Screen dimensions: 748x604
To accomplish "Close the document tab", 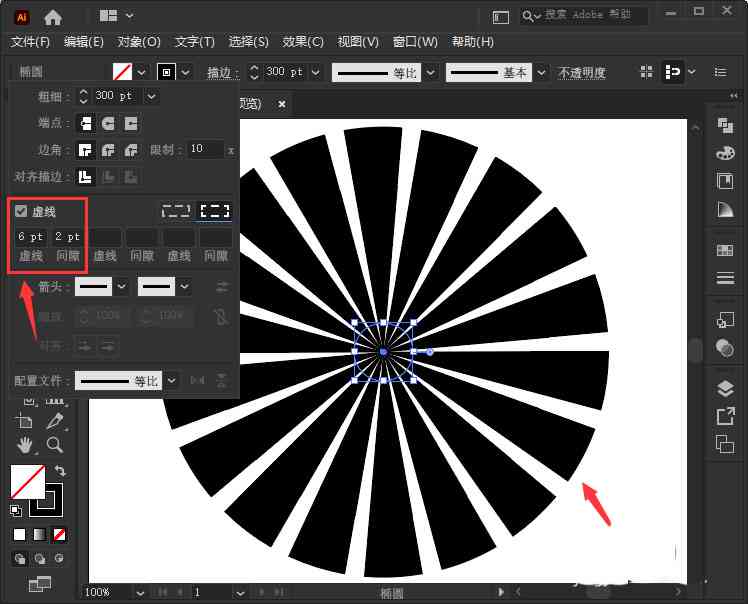I will [282, 104].
